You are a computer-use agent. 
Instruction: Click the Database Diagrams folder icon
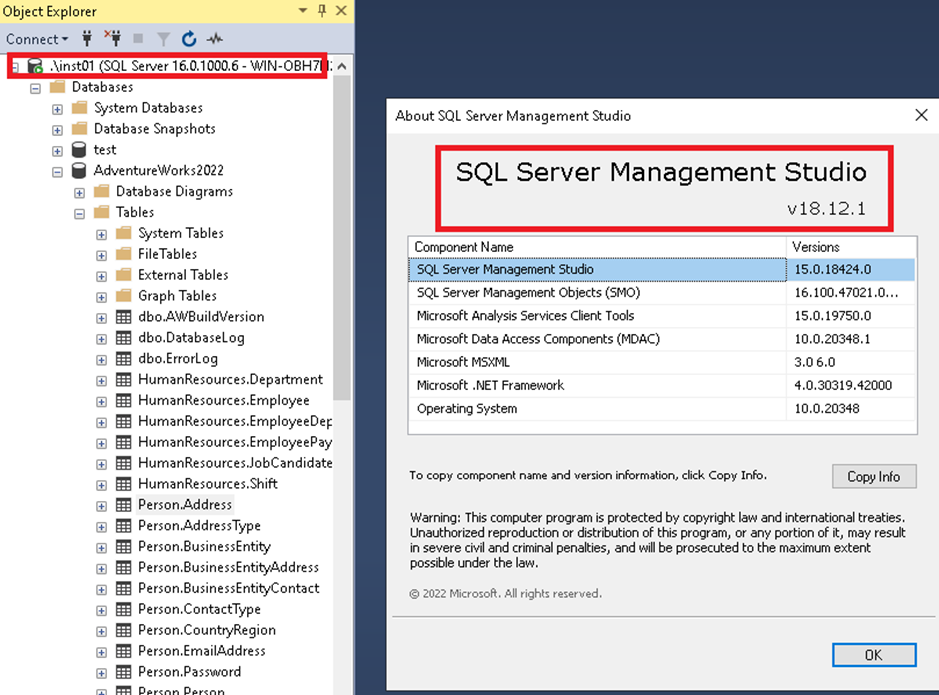102,192
